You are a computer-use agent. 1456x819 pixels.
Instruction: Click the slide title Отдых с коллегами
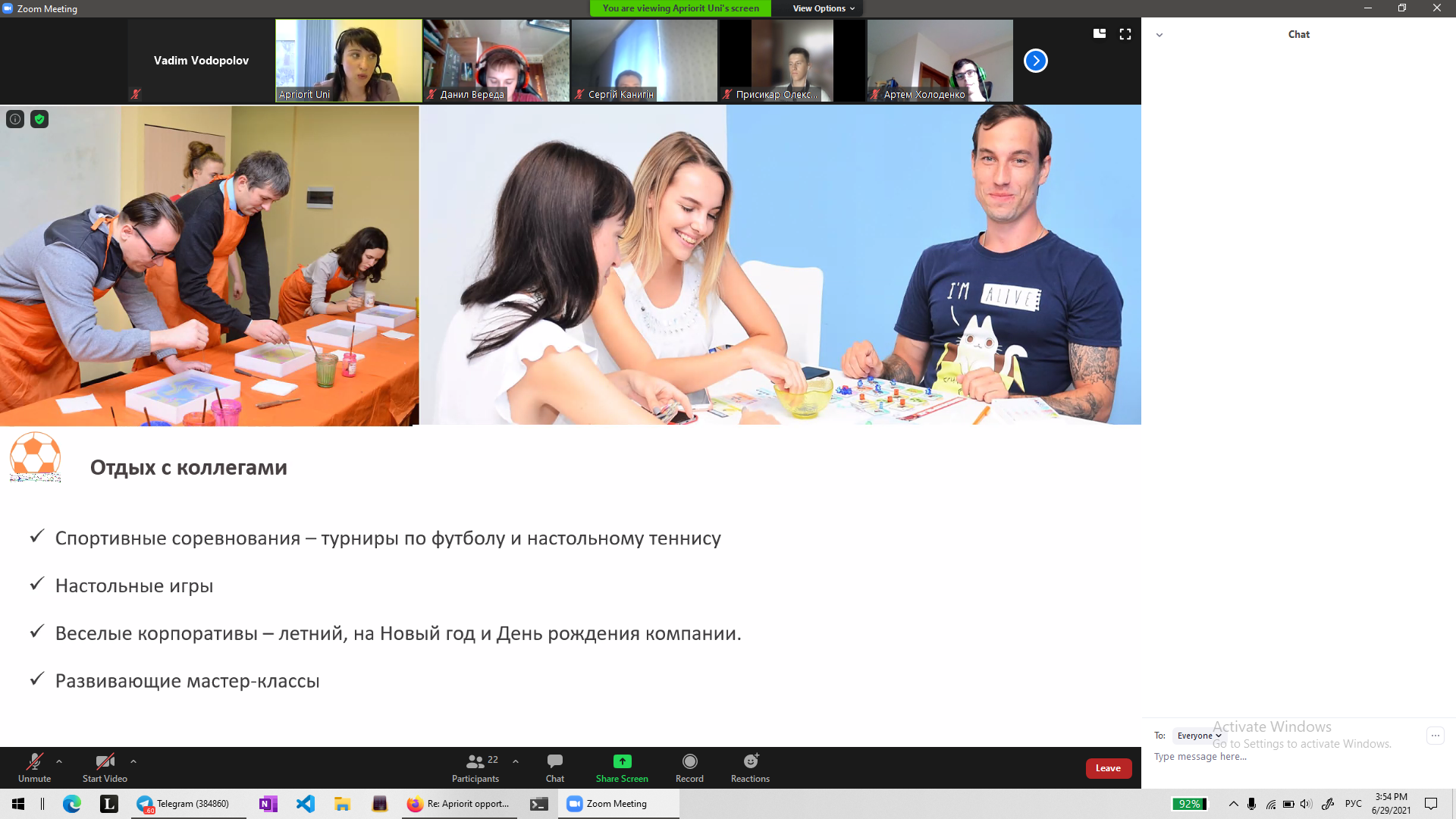tap(189, 468)
